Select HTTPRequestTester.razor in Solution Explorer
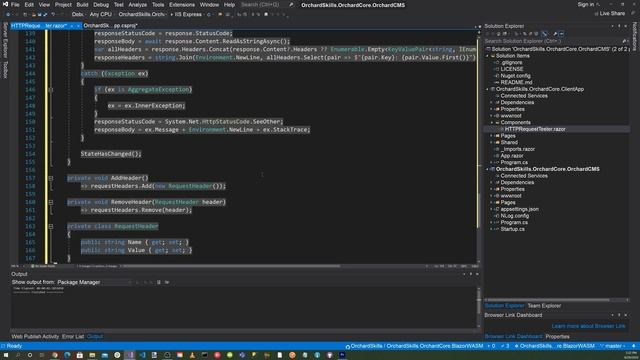The height and width of the screenshot is (360, 640). coord(535,129)
